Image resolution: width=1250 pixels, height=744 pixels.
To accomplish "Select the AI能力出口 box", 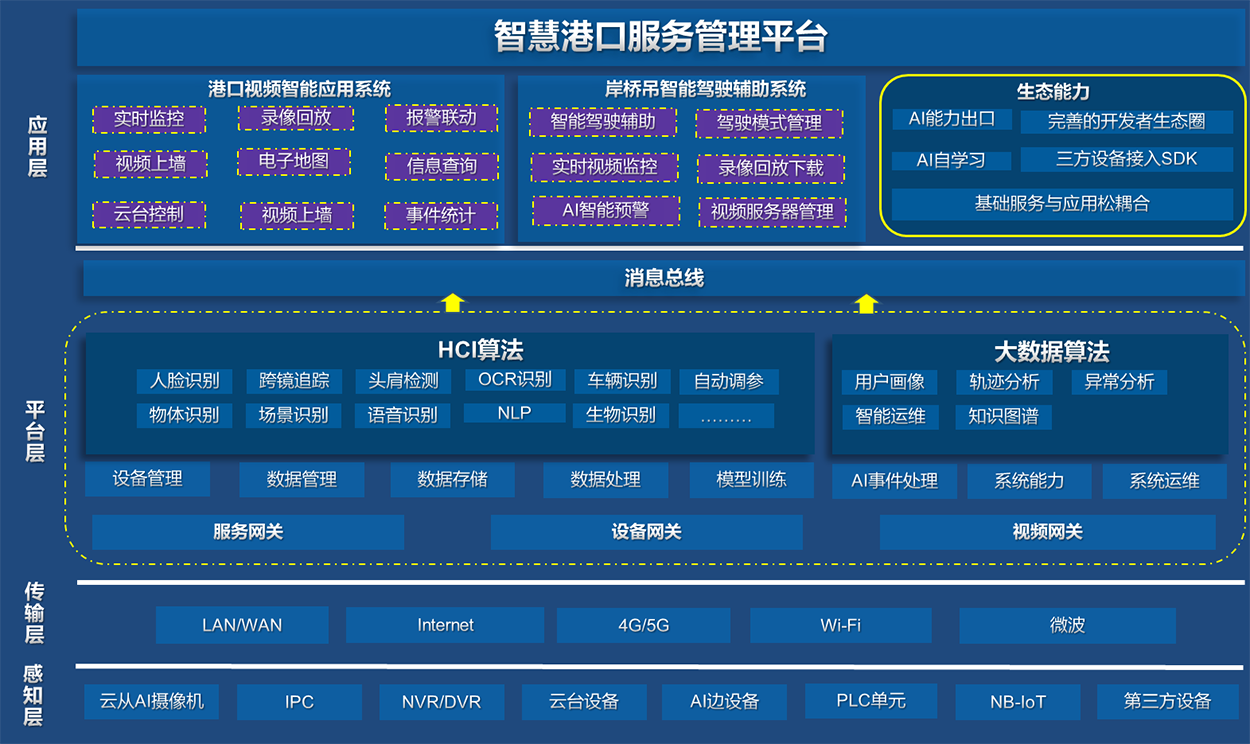I will click(952, 119).
